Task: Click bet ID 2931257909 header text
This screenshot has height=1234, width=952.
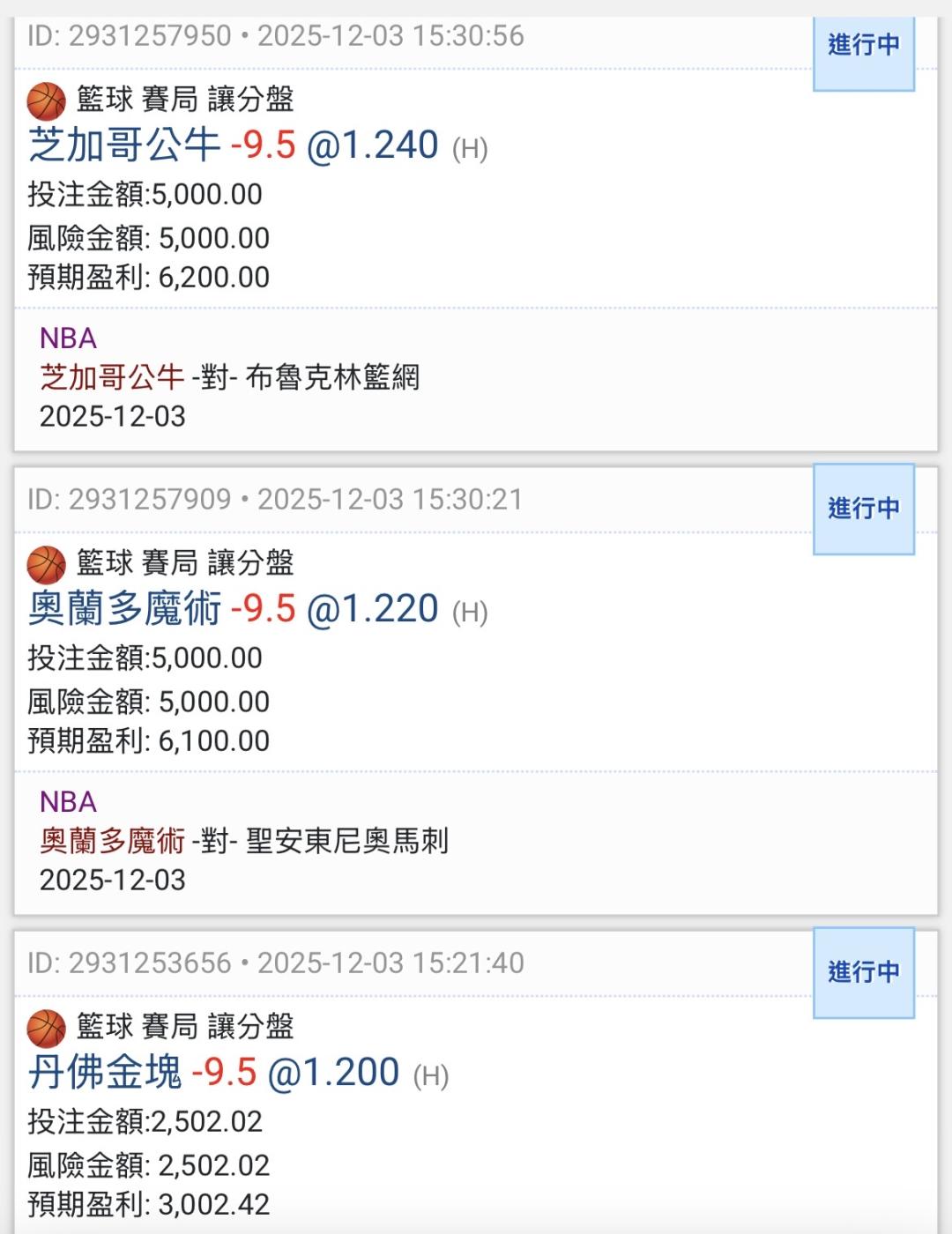Action: coord(275,500)
